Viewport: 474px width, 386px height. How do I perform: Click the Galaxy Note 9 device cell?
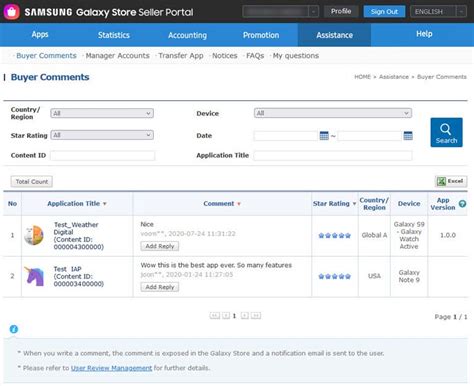(x=409, y=276)
